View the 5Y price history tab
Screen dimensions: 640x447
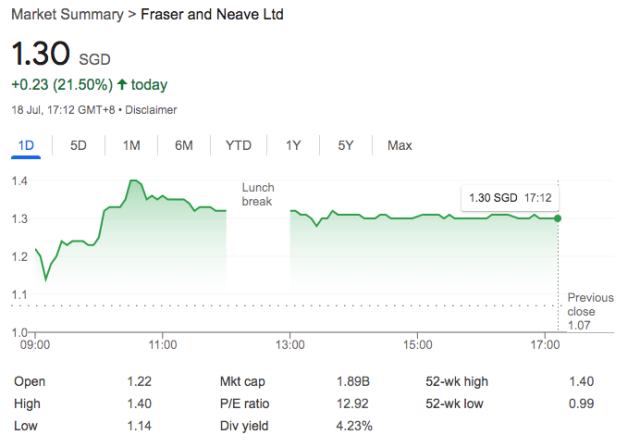point(345,146)
